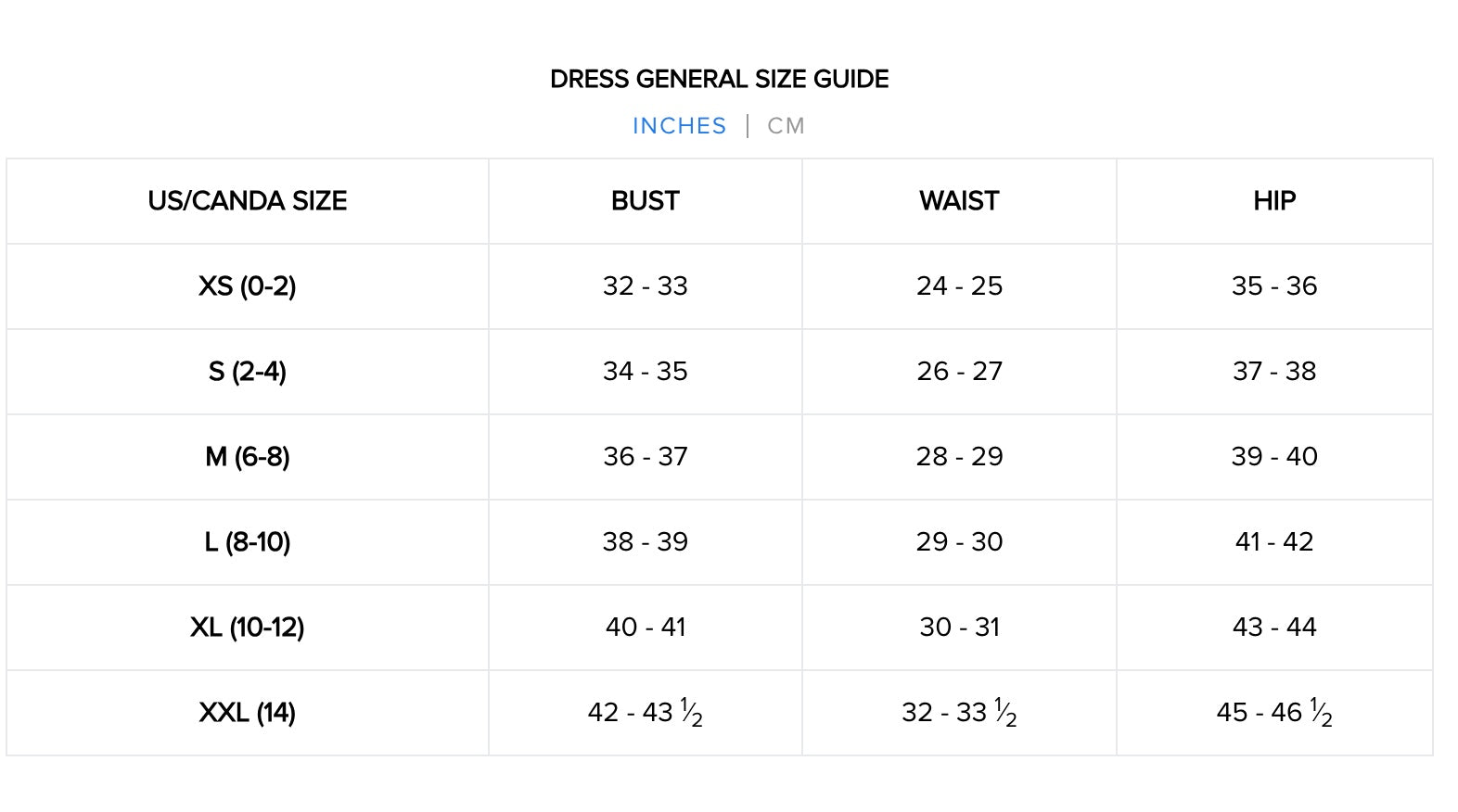Switch to the INCHES unit tab
The width and height of the screenshot is (1458, 812).
point(679,126)
